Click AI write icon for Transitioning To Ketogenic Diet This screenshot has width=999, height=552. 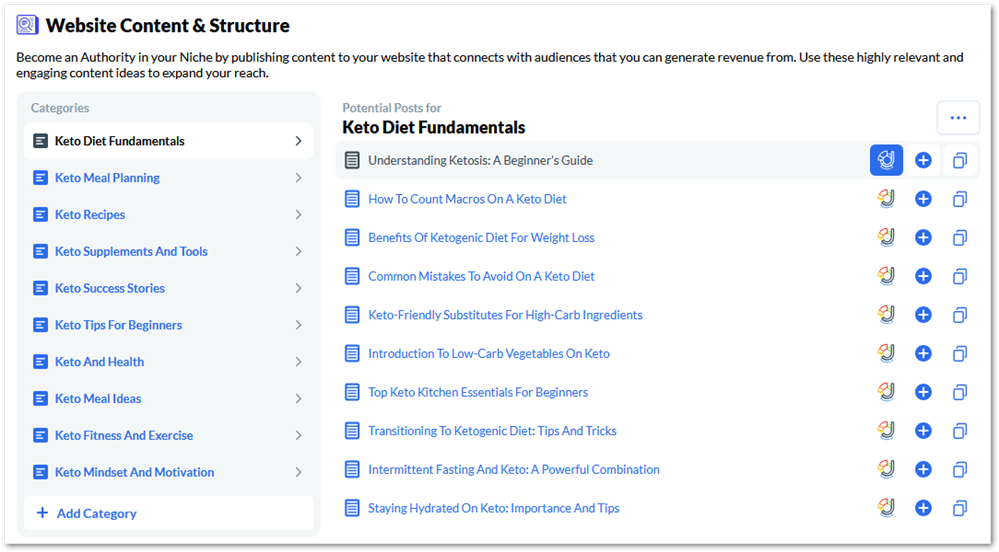886,431
